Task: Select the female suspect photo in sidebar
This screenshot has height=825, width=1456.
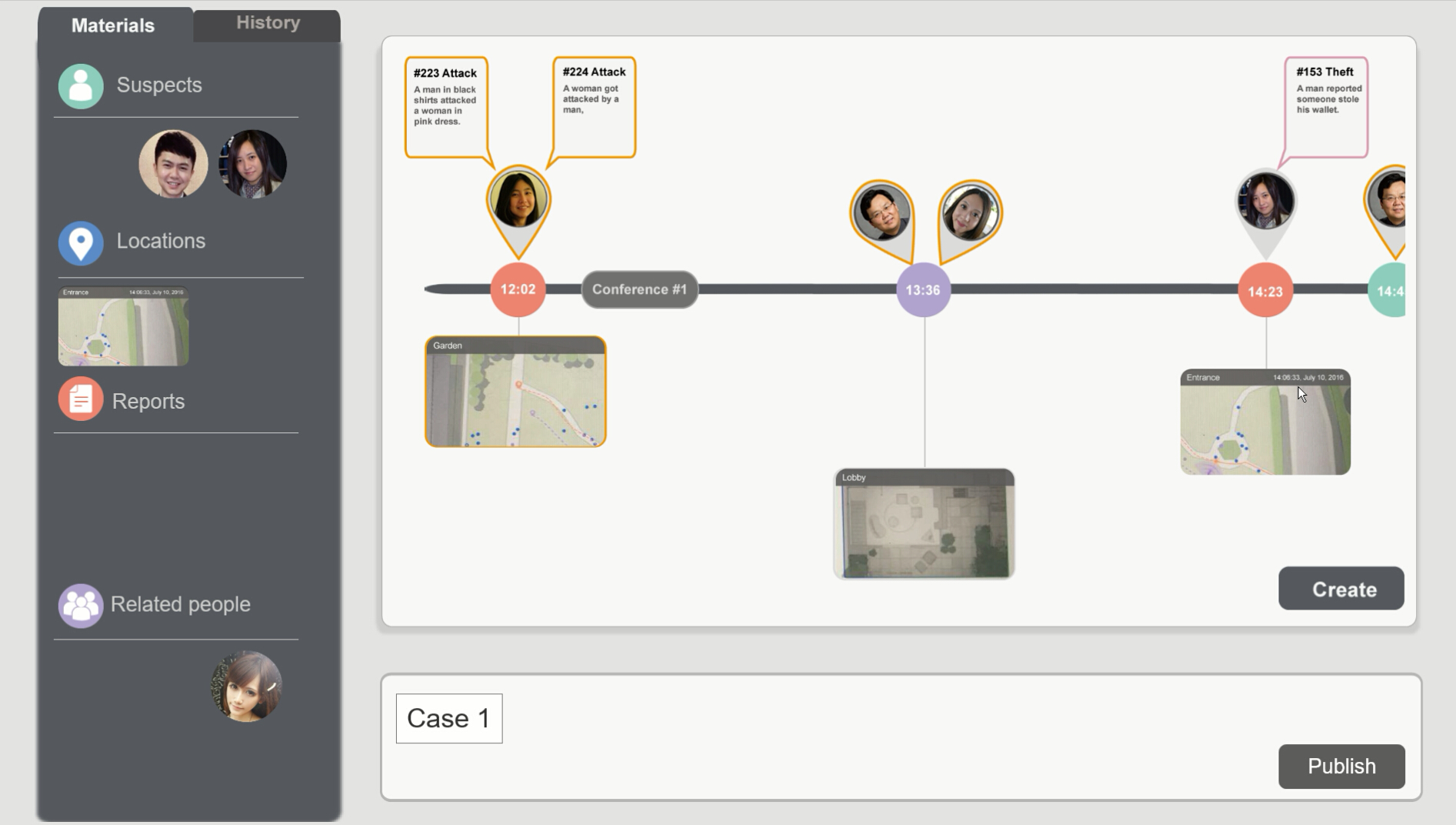Action: 252,164
